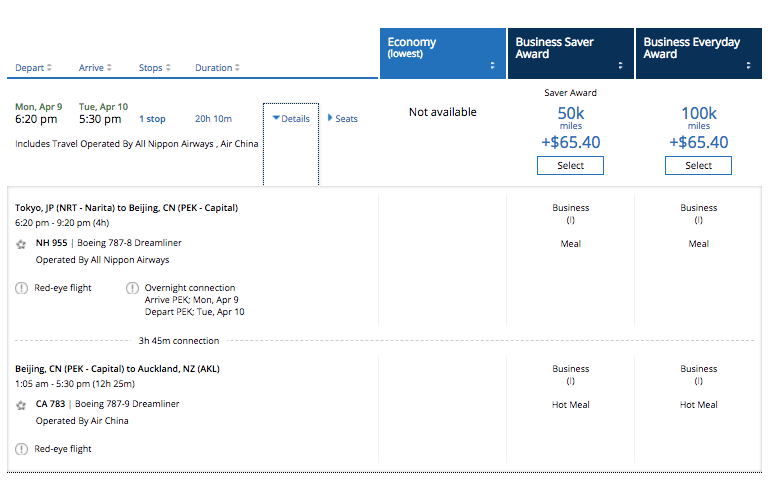Click info icon under Business Everyday, Tokyo–Beijing
Image resolution: width=772 pixels, height=481 pixels.
(698, 220)
